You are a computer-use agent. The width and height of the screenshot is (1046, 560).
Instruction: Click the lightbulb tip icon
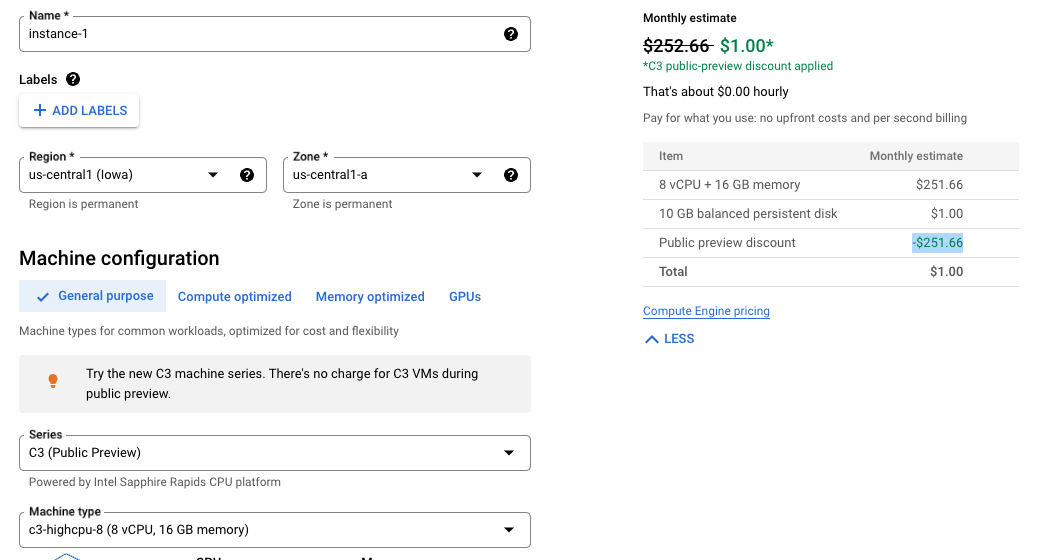pos(53,381)
